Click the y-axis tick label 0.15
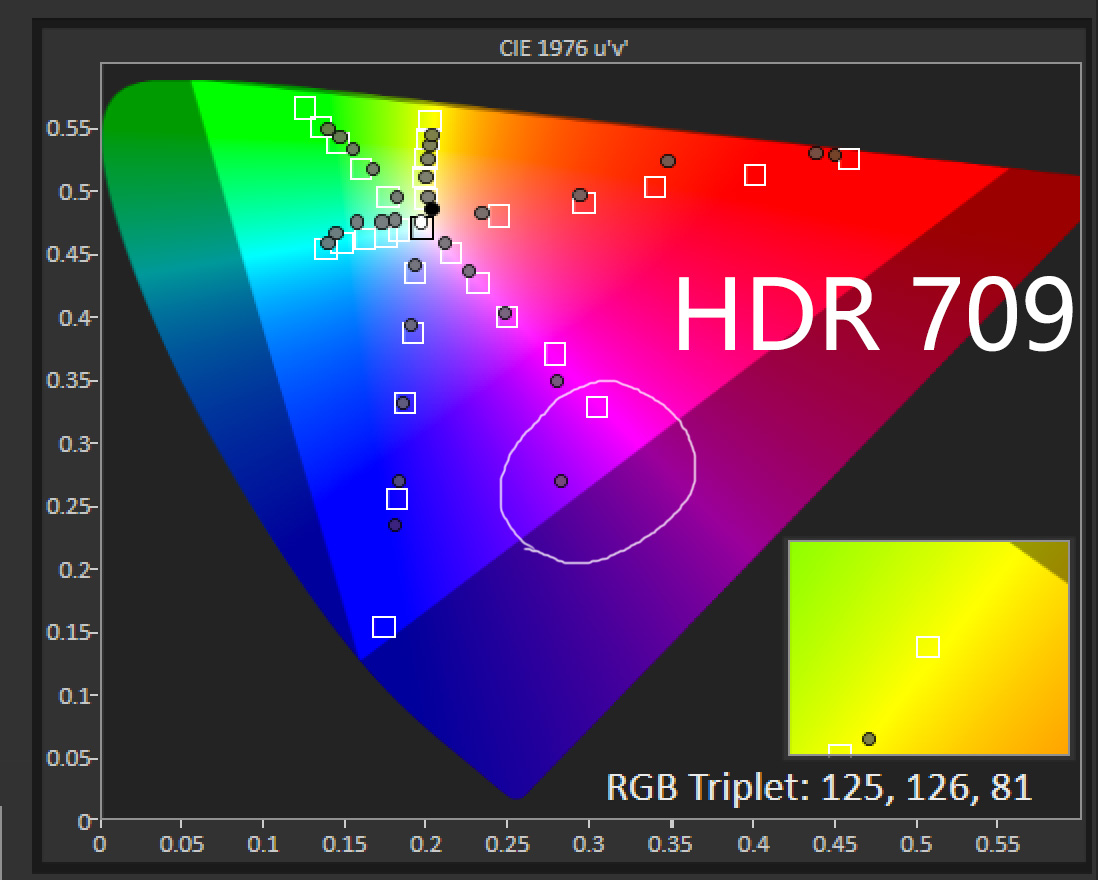 pos(68,633)
